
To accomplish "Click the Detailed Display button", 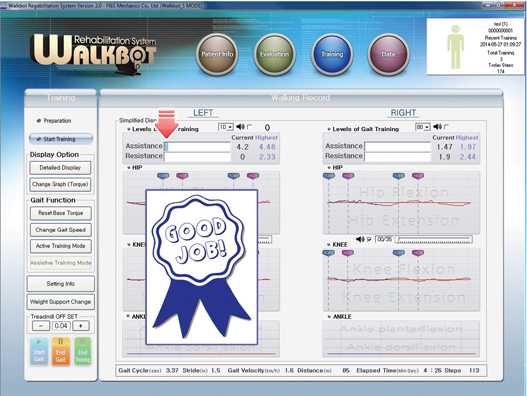I will coord(60,168).
